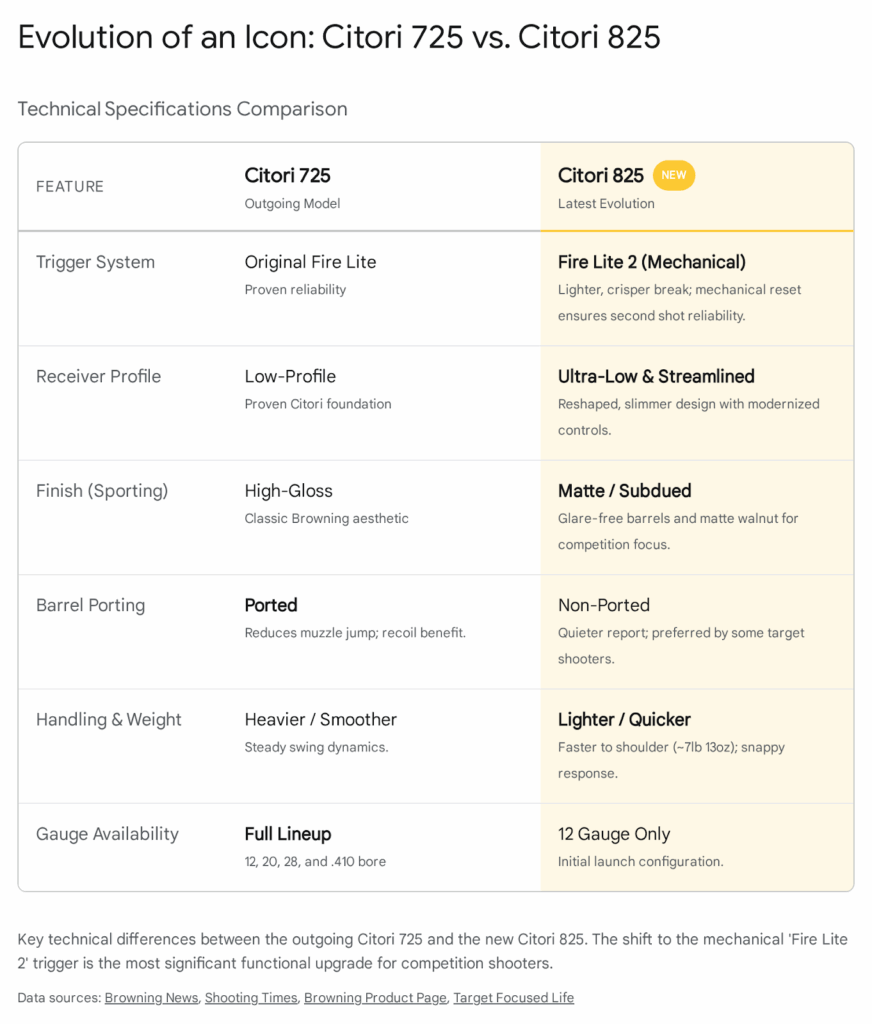Click the Ultra-Low & Streamlined cell text
872x1024 pixels.
[x=656, y=376]
